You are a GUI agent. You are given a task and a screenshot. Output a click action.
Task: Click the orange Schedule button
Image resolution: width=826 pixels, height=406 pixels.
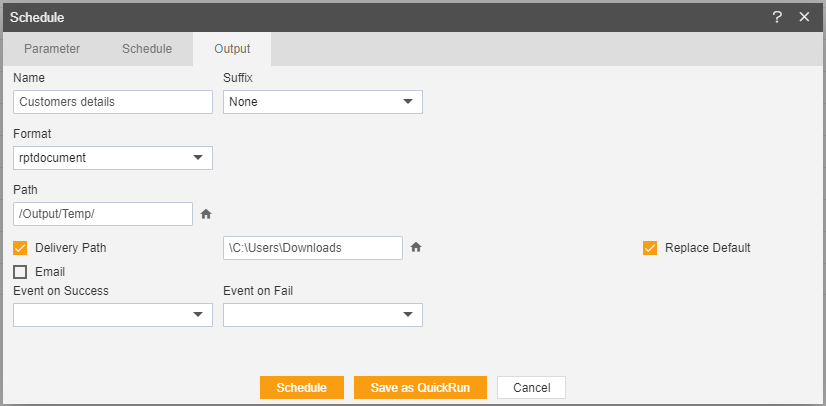tap(302, 388)
